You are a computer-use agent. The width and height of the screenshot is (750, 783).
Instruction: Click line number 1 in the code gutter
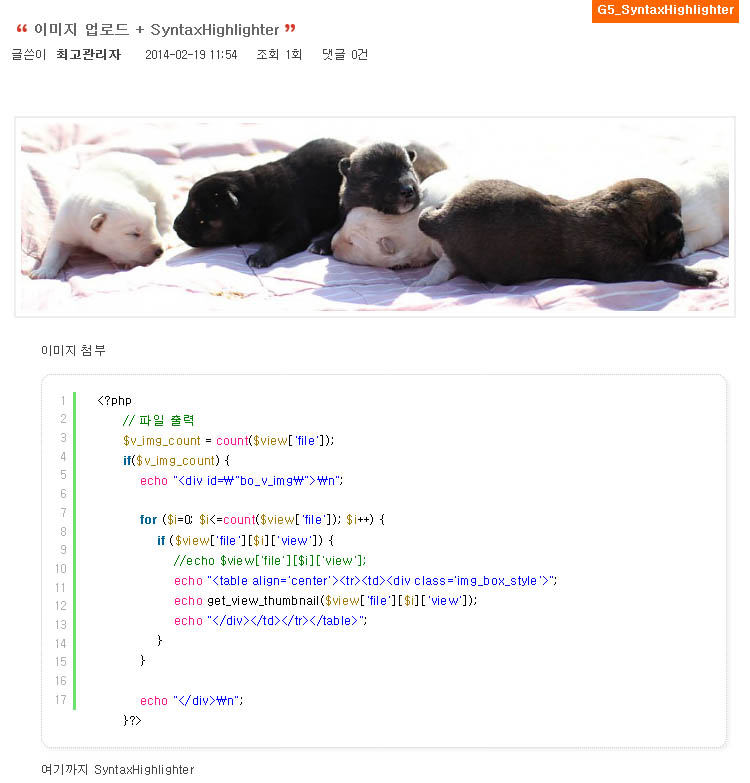(63, 400)
